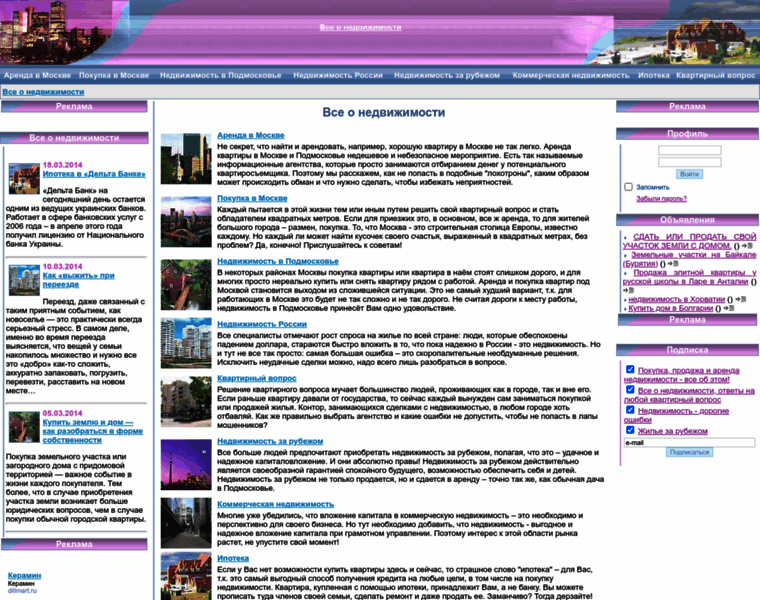Screen dimensions: 760x600
Task: Open article heading link 'Недвижимость России'
Action: pos(262,324)
